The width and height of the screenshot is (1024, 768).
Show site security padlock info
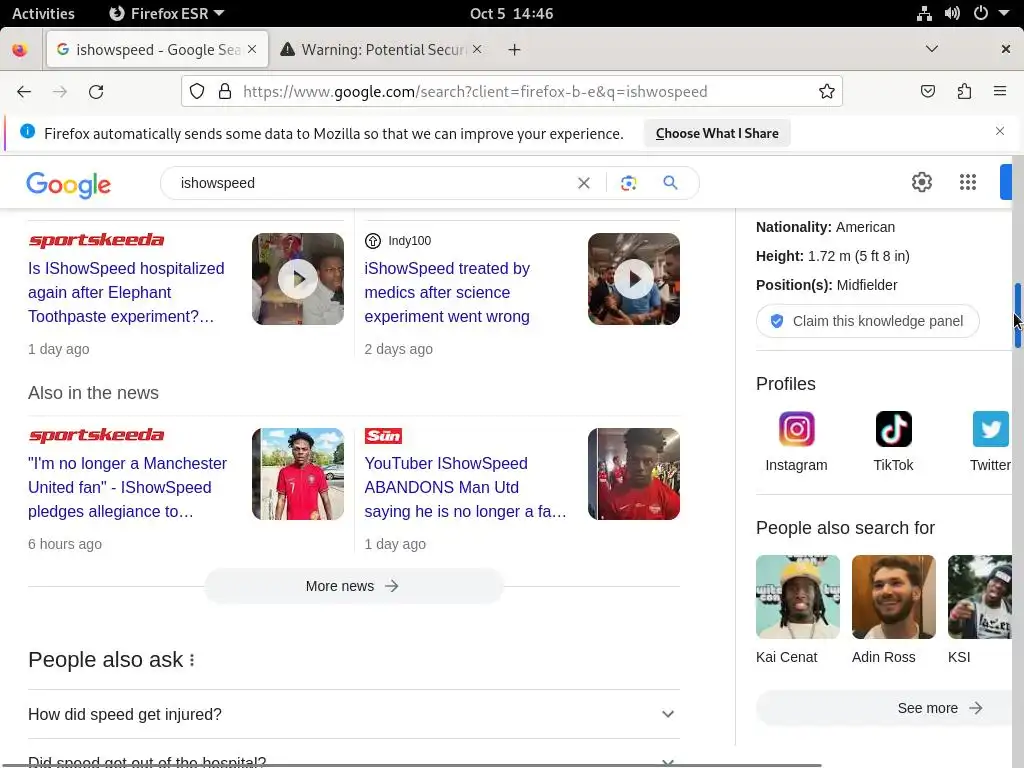point(225,91)
